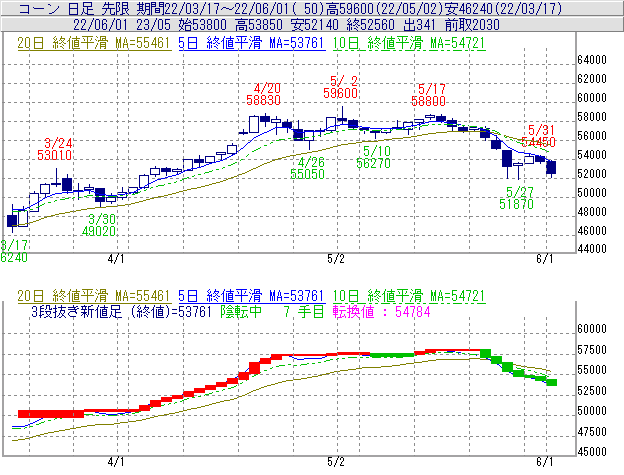Click the 安52140 low price value
624x475 pixels.
315,25
